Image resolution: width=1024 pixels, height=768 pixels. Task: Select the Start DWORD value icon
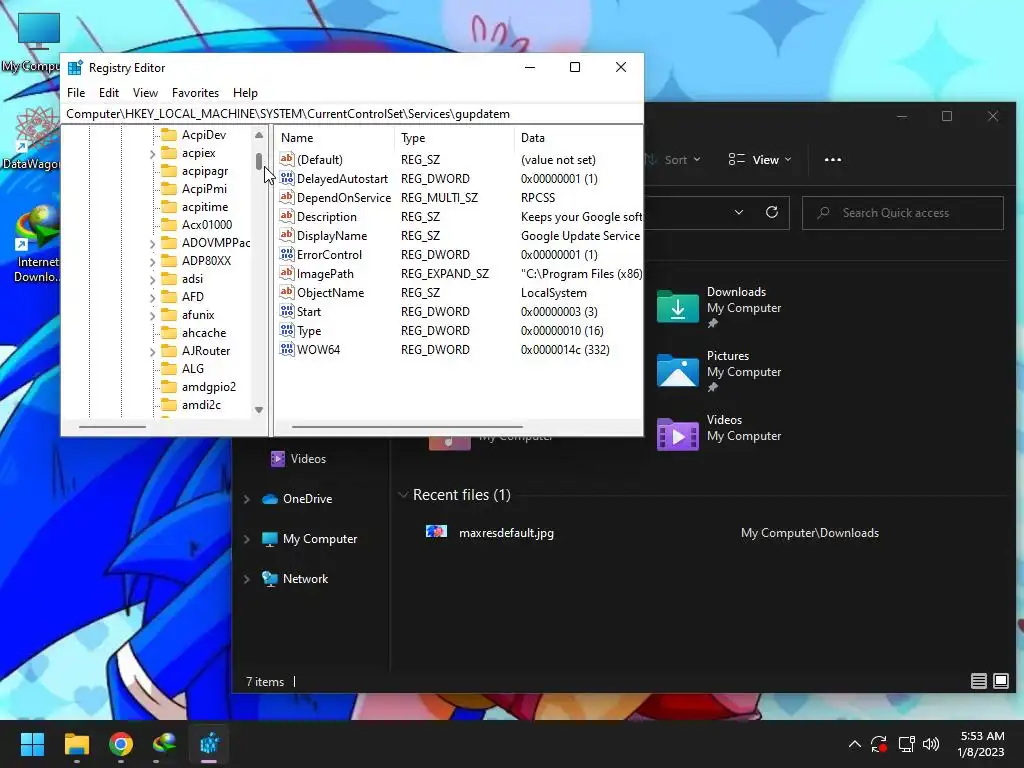287,311
